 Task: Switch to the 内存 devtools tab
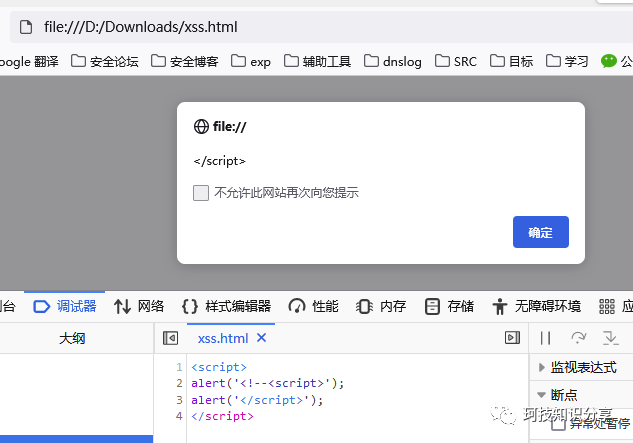click(x=381, y=306)
